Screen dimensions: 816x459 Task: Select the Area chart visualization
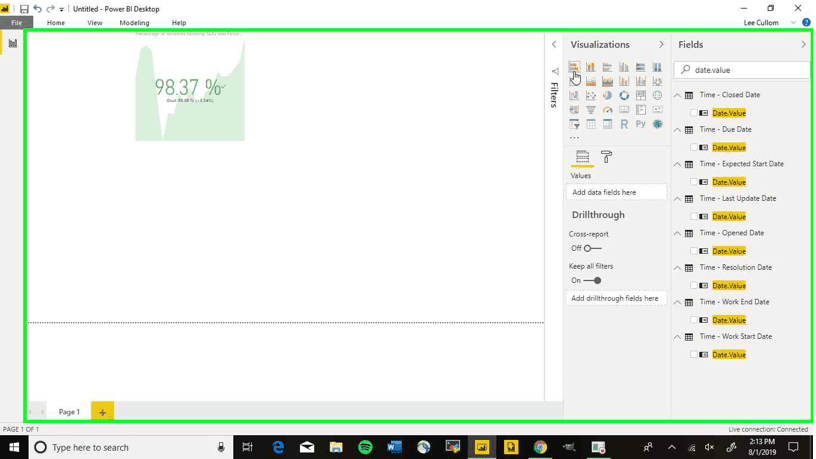[x=591, y=81]
